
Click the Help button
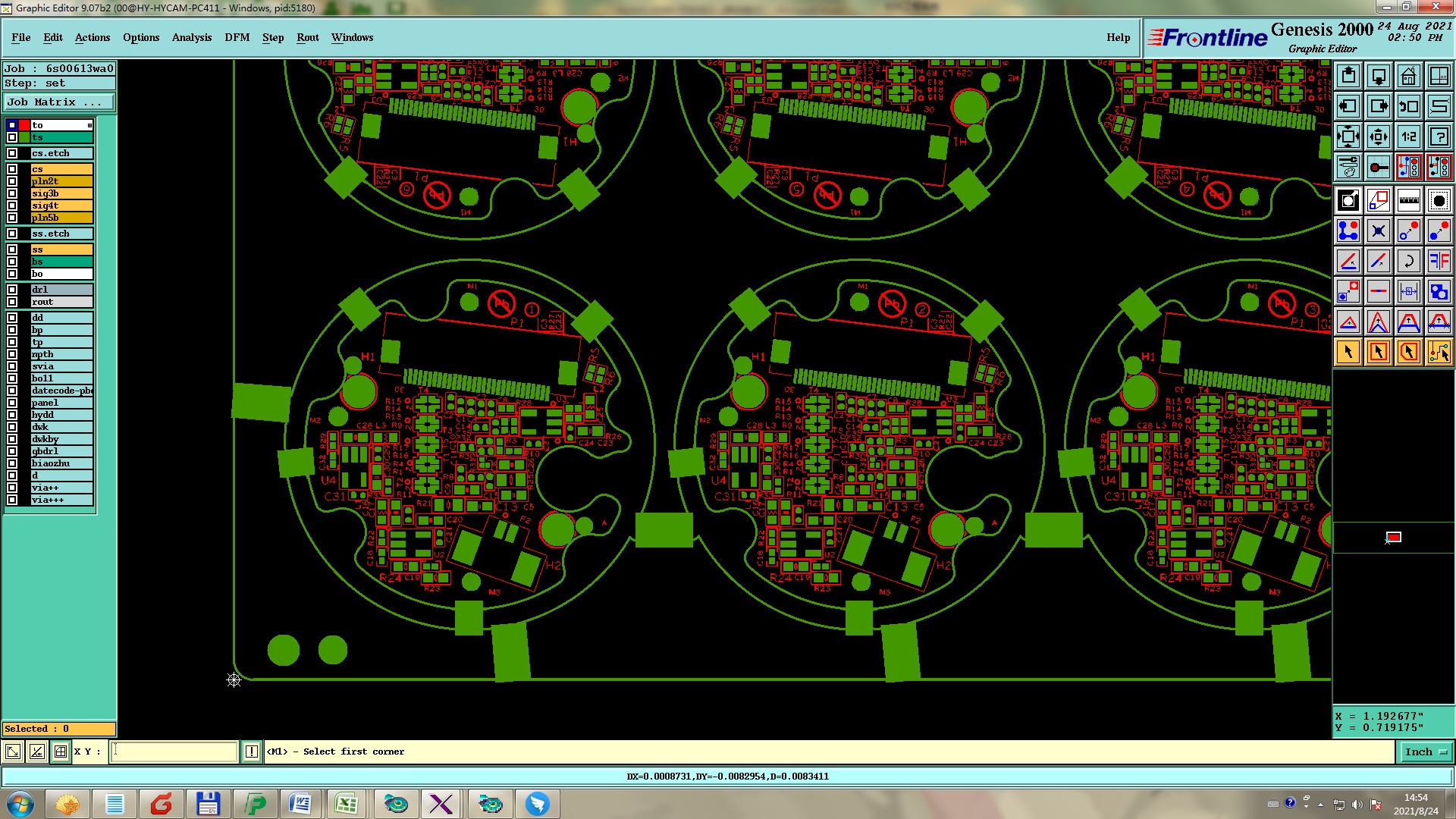pyautogui.click(x=1118, y=37)
